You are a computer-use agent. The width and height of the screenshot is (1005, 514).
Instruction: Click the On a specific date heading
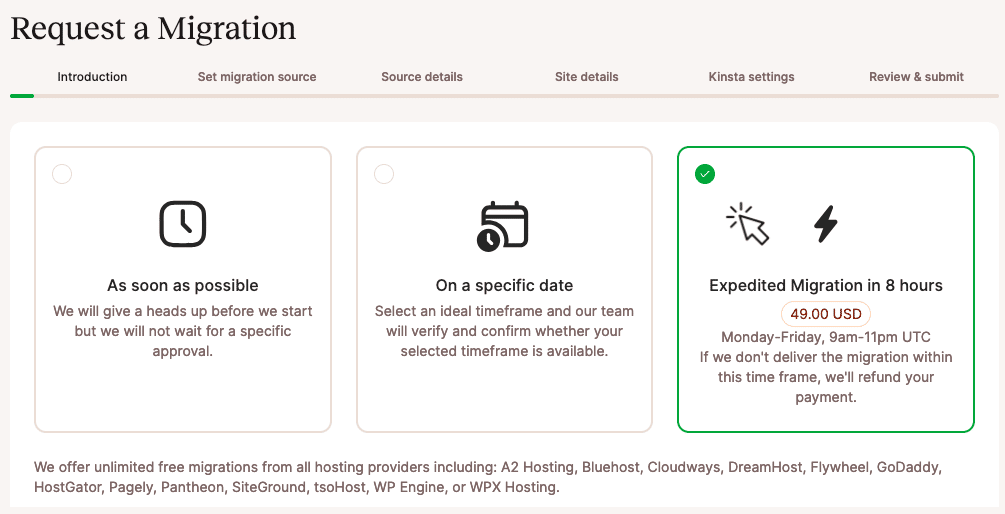[504, 285]
